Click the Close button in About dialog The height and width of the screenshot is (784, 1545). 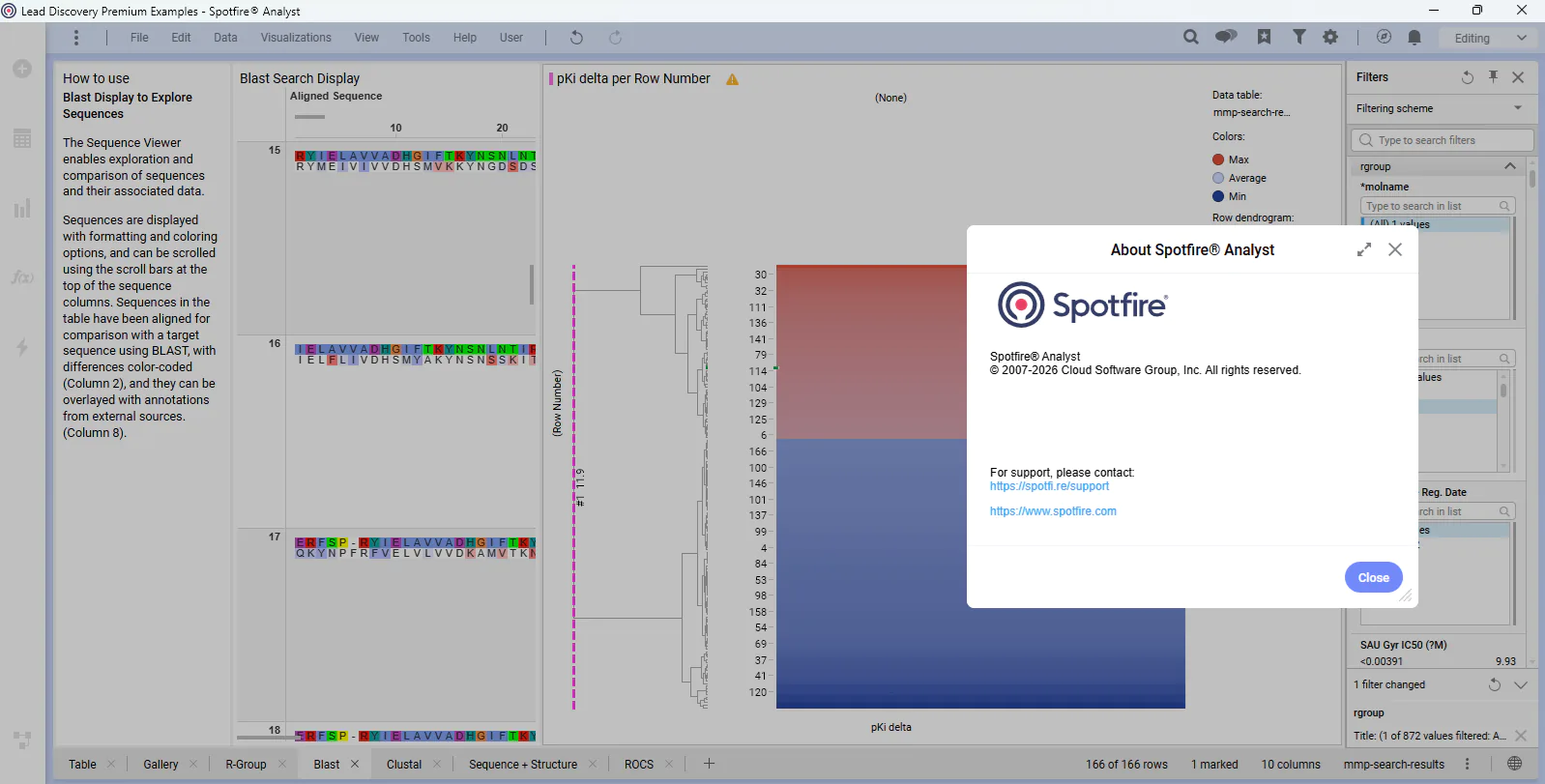[x=1373, y=577]
